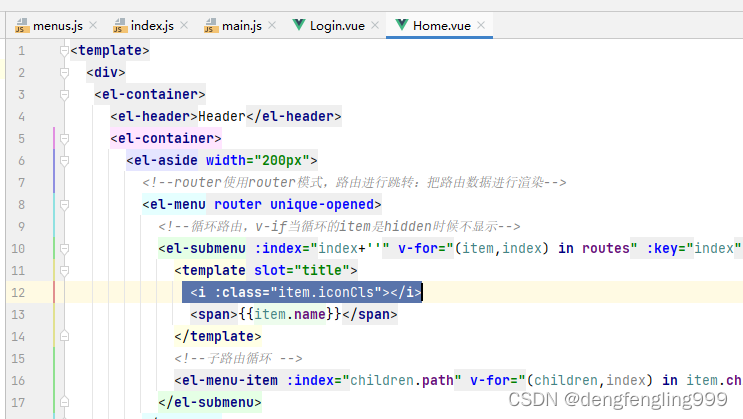Switch to the Login.vue tab
The height and width of the screenshot is (419, 743).
[x=337, y=26]
